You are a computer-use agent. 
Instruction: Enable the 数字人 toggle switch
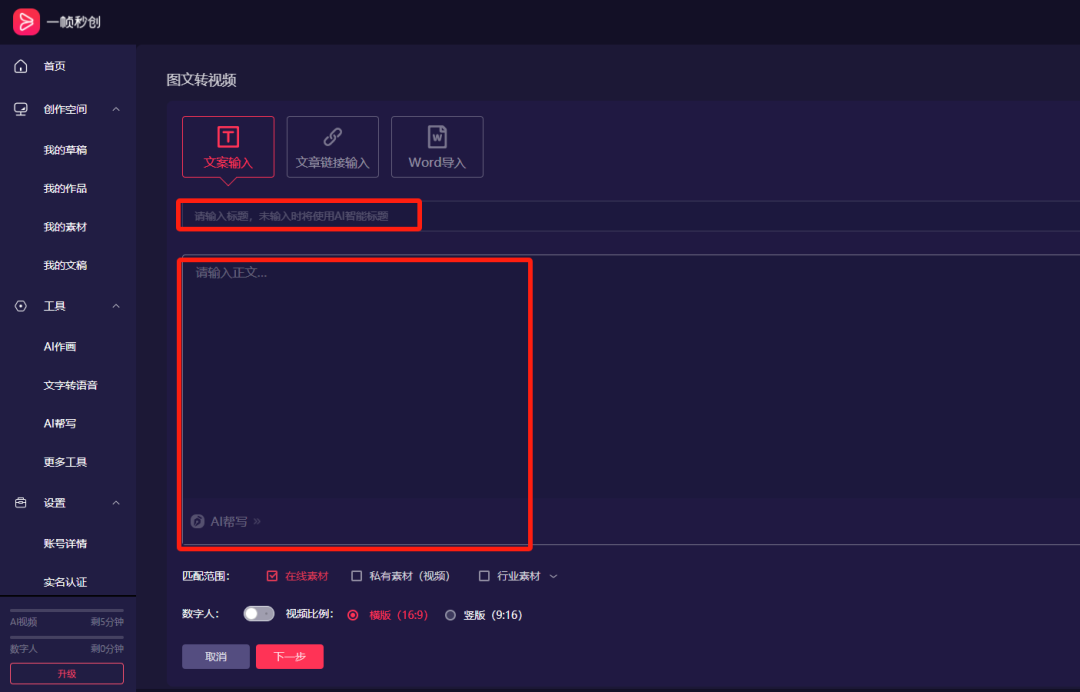pos(258,613)
